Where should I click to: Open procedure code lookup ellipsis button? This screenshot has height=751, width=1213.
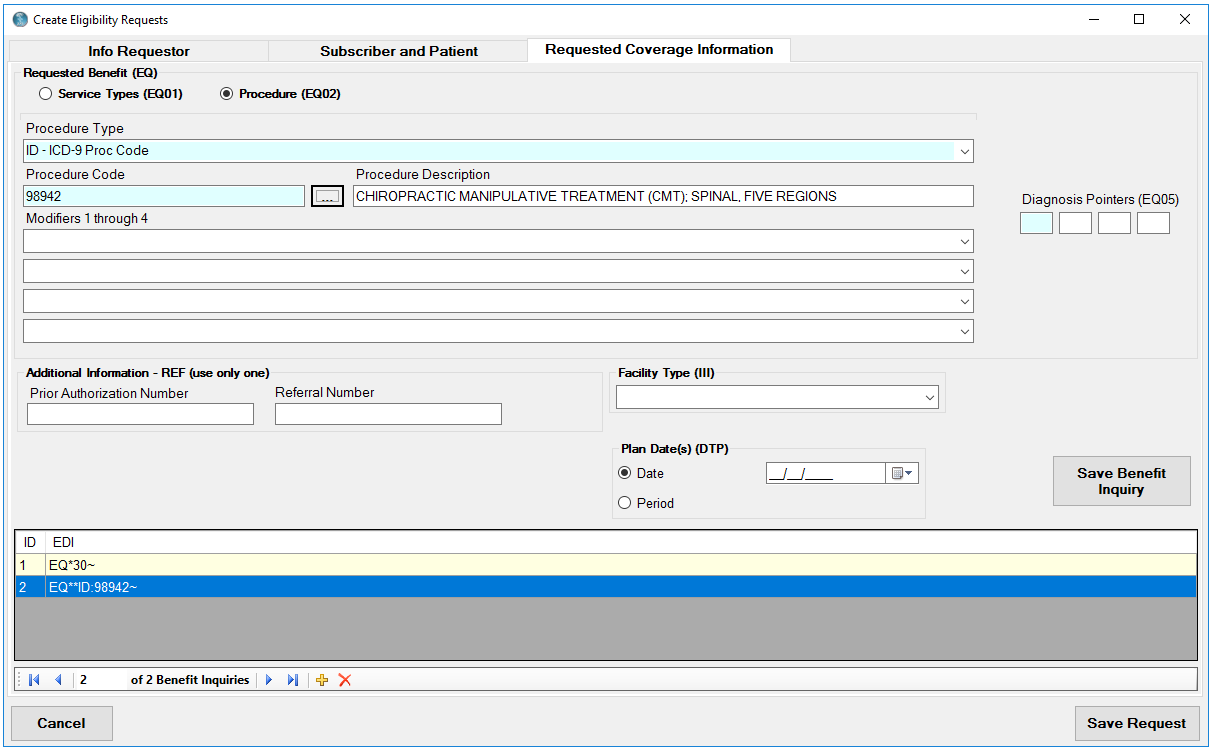coord(327,196)
